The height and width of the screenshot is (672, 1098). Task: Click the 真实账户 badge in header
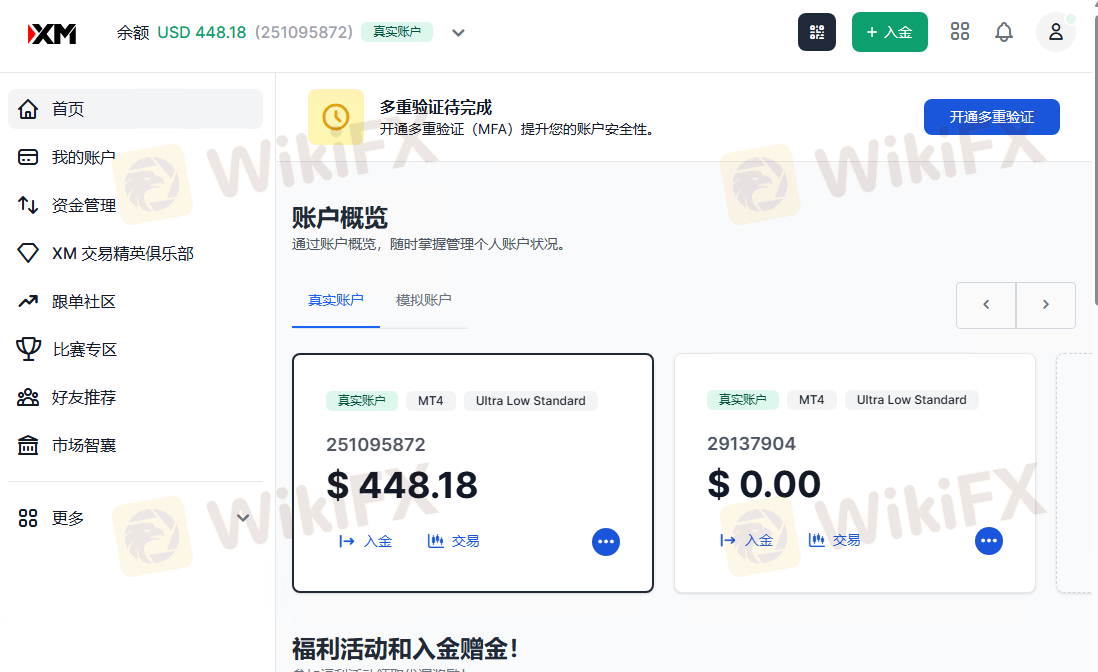(397, 32)
